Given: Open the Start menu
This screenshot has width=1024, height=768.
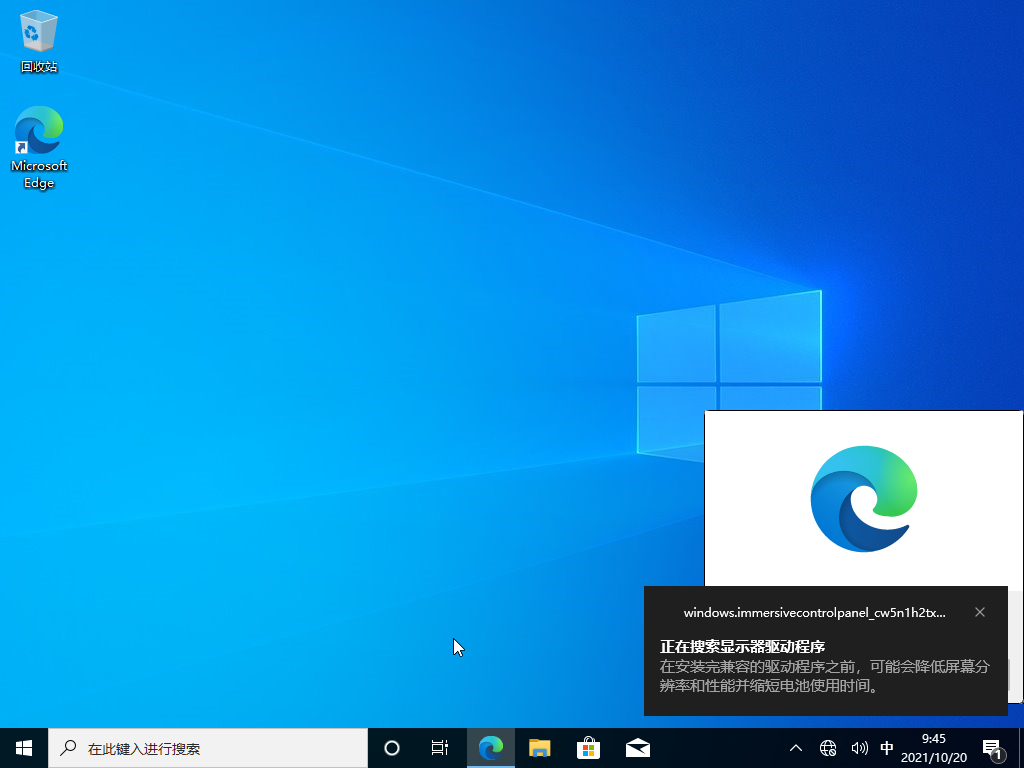Looking at the screenshot, I should tap(22, 747).
